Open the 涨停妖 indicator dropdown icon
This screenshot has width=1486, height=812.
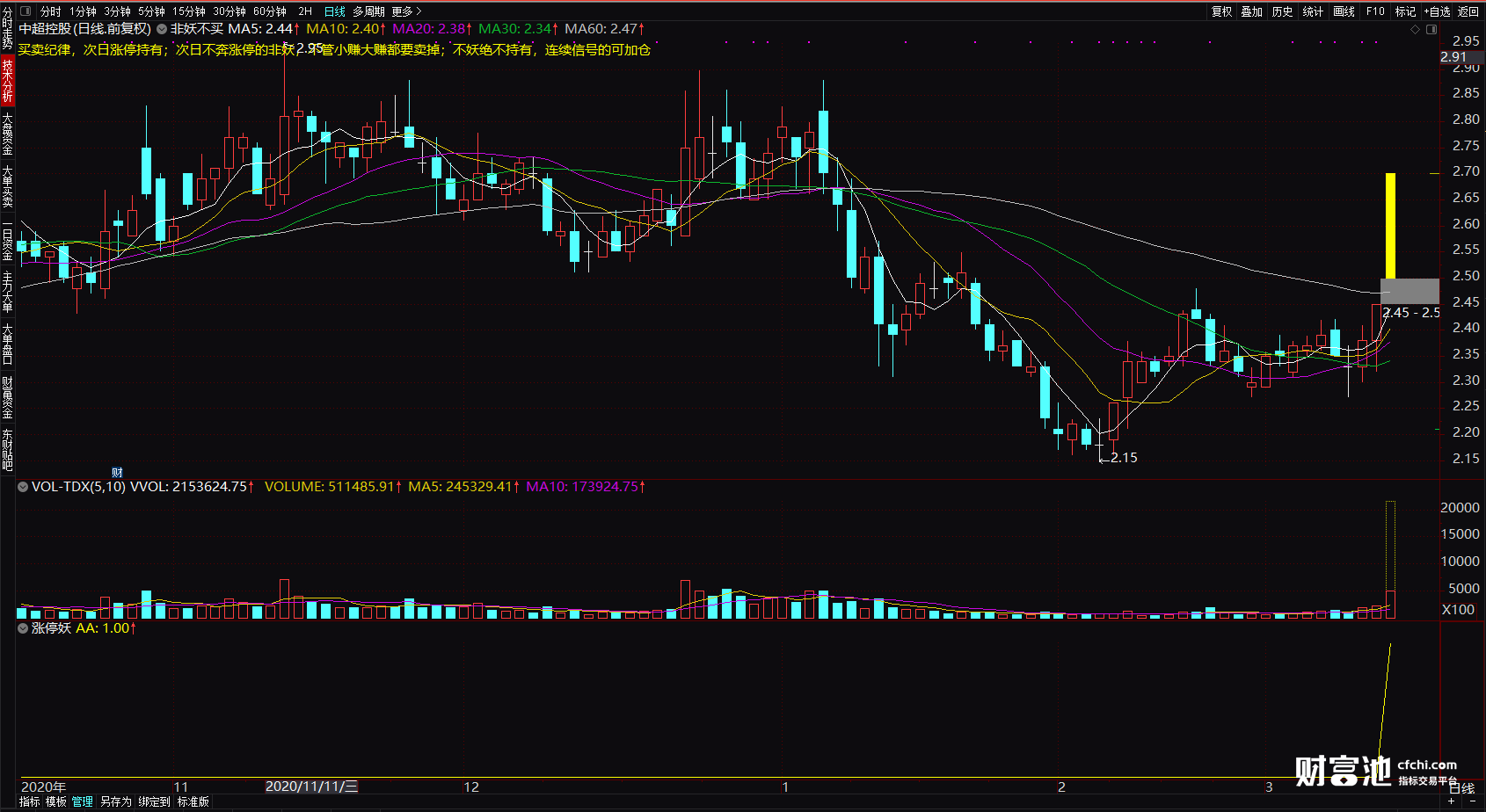tap(23, 628)
